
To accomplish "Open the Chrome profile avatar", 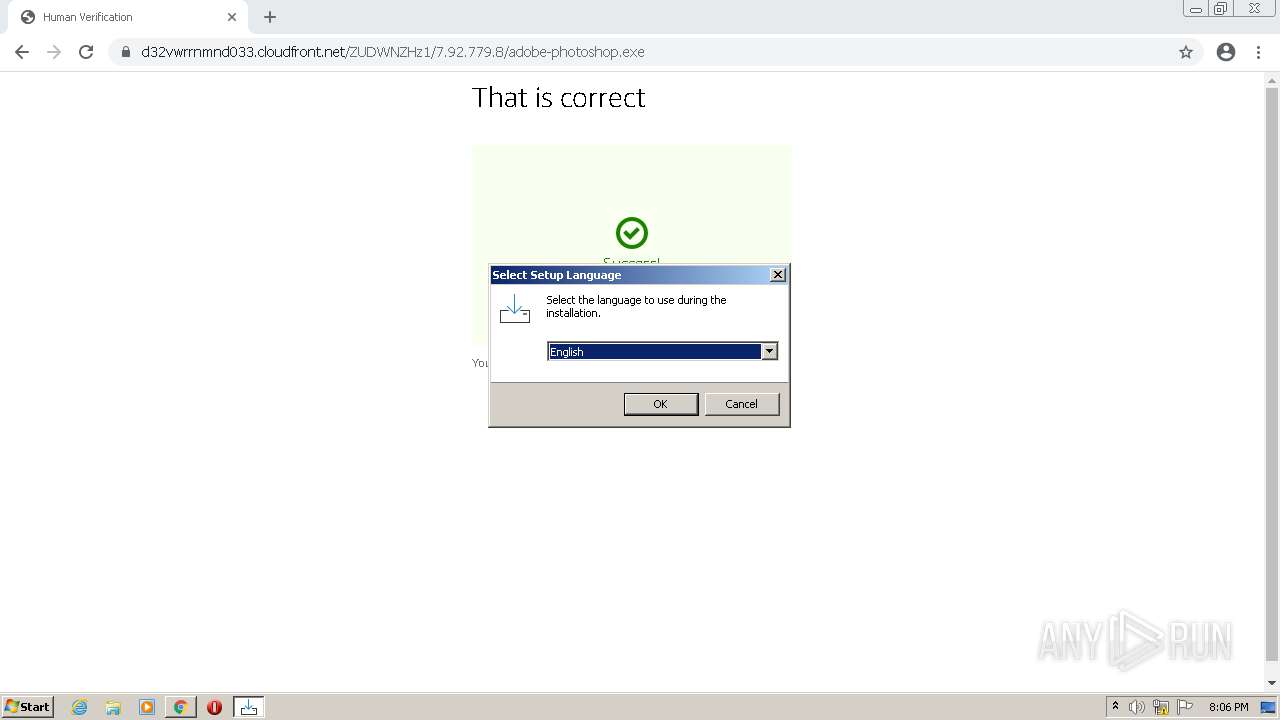I will point(1226,52).
